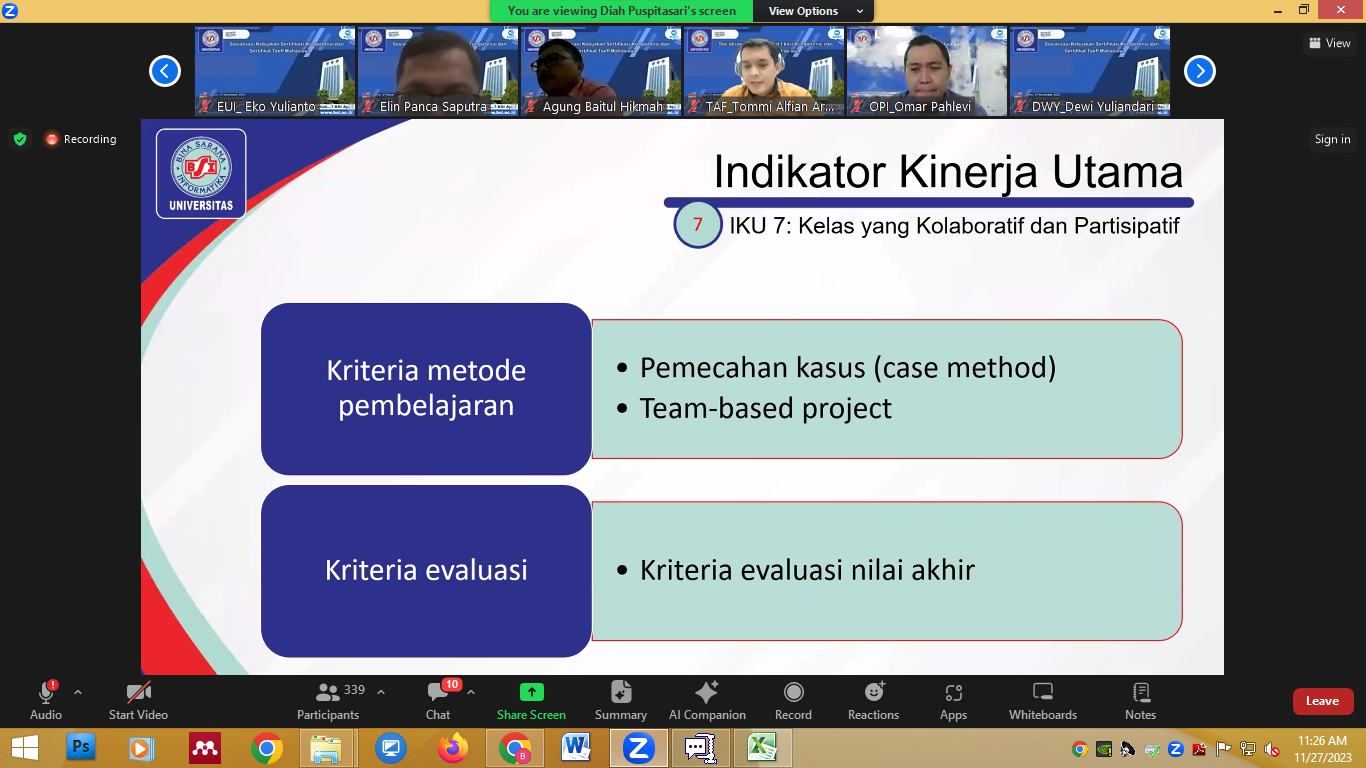The width and height of the screenshot is (1366, 768).
Task: Click the system tray volume icon
Action: (x=1272, y=749)
